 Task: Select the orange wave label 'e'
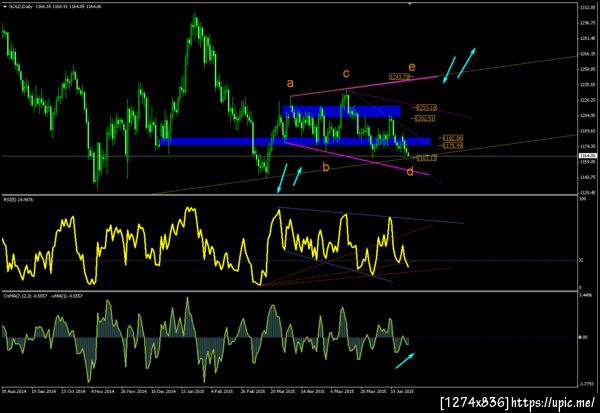[x=412, y=67]
